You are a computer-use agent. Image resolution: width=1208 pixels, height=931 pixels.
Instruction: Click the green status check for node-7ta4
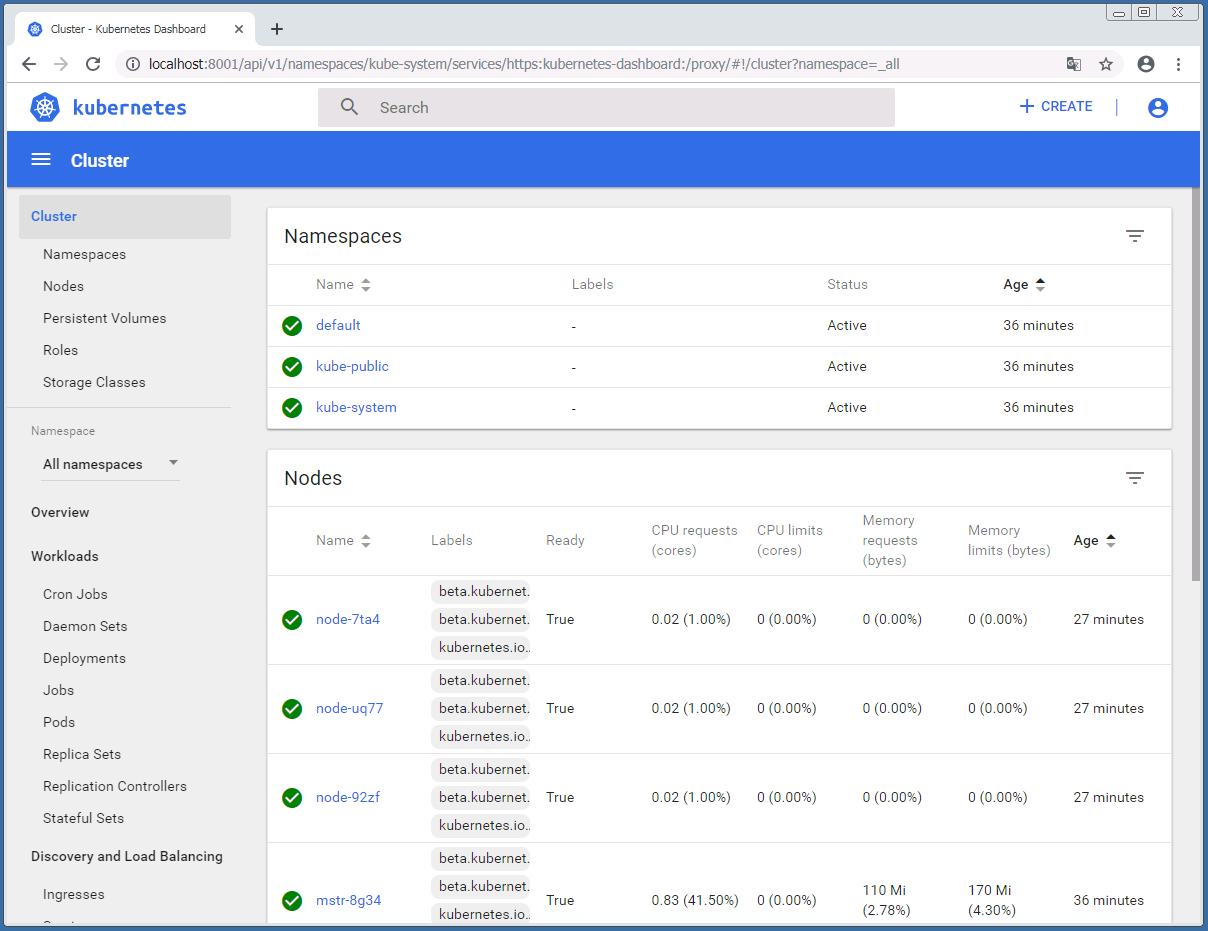pos(292,620)
